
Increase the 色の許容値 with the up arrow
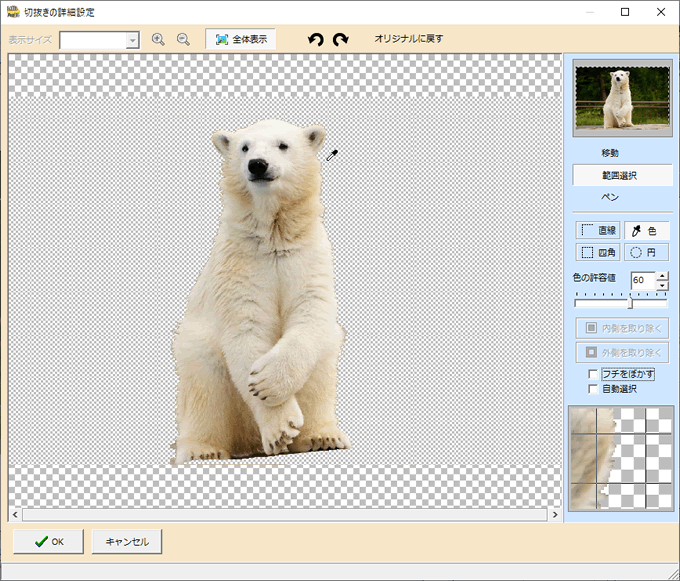(x=662, y=276)
